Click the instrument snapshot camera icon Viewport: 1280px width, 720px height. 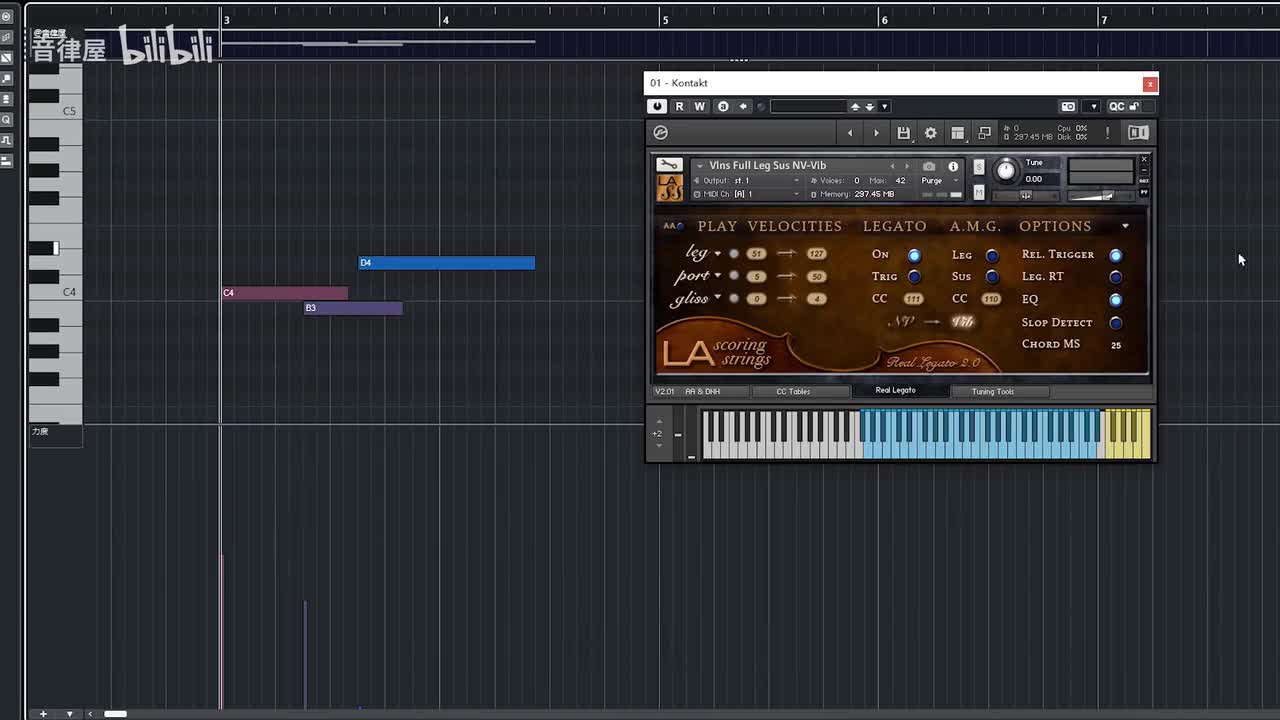(929, 166)
